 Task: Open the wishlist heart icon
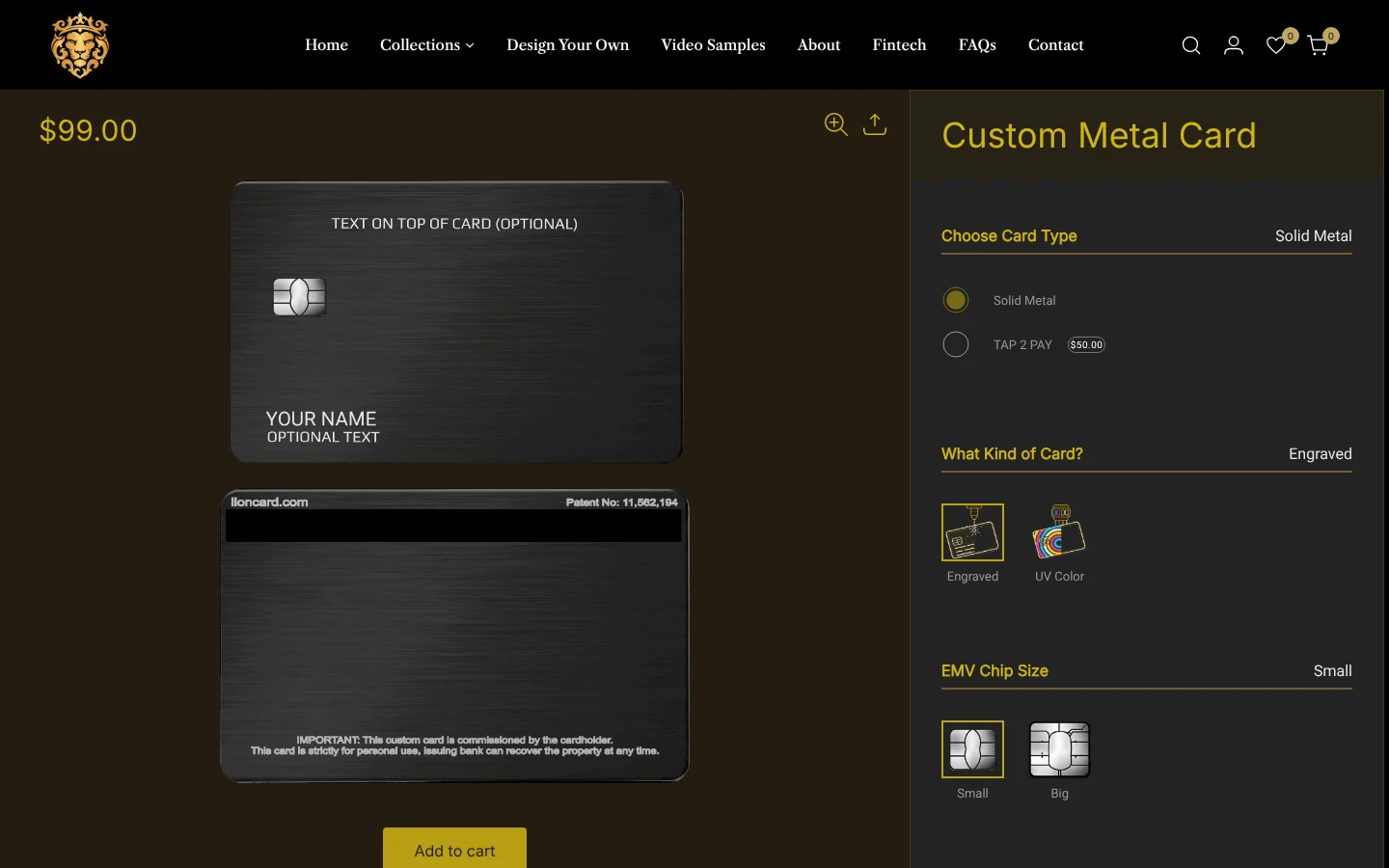pyautogui.click(x=1276, y=45)
